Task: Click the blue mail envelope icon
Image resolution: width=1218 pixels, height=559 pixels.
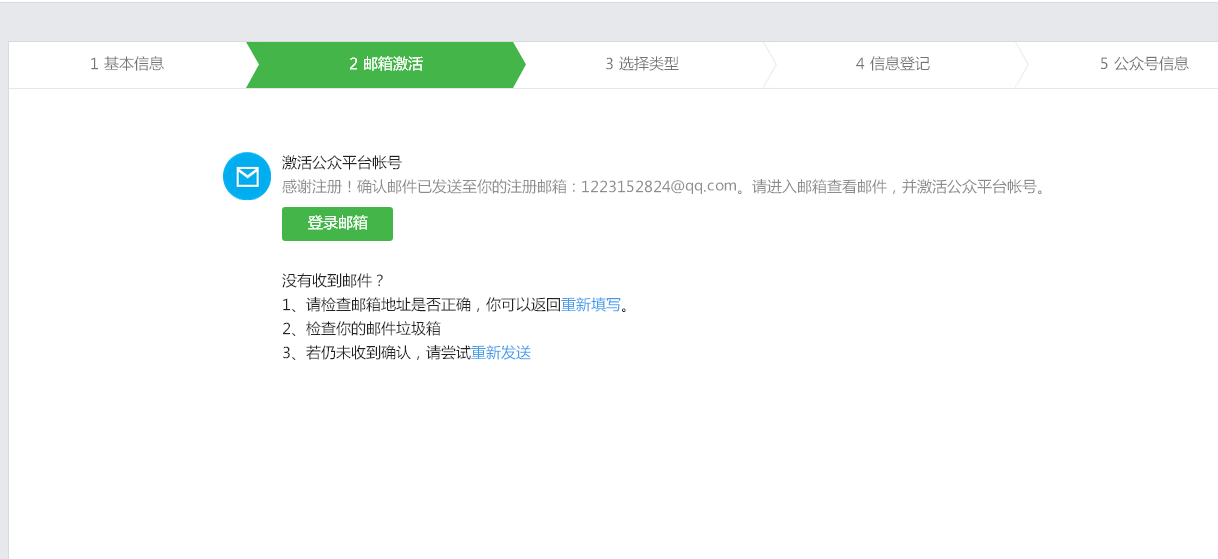Action: click(x=247, y=176)
